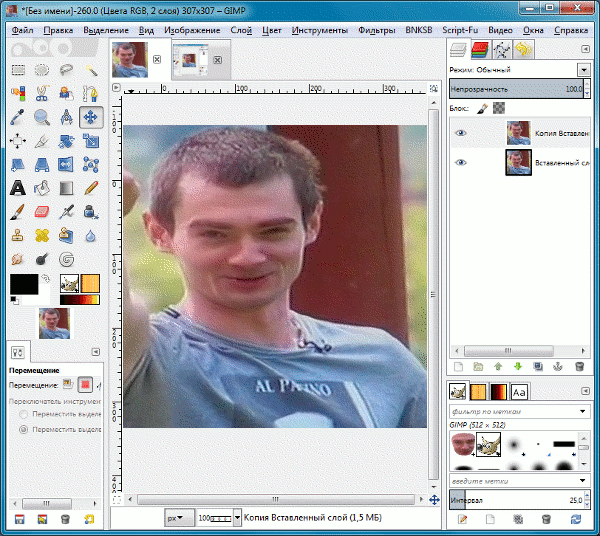Screen dimensions: 600x536
Task: Open the image ruler corner menu arrow
Action: 116,88
